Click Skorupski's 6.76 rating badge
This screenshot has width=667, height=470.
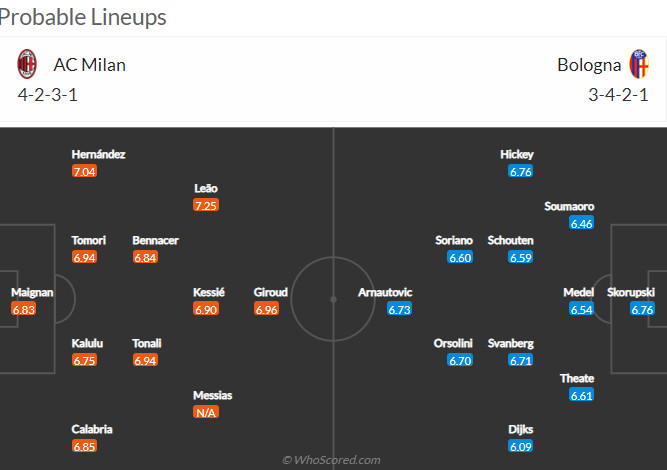(642, 309)
